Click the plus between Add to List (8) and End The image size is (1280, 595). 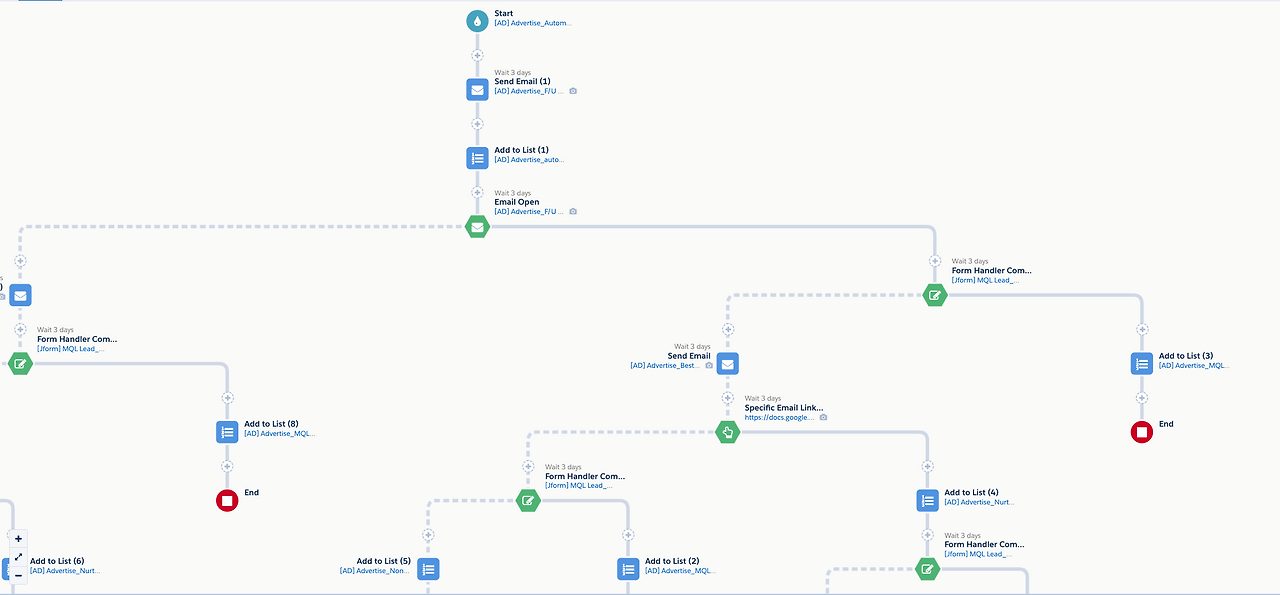227,466
